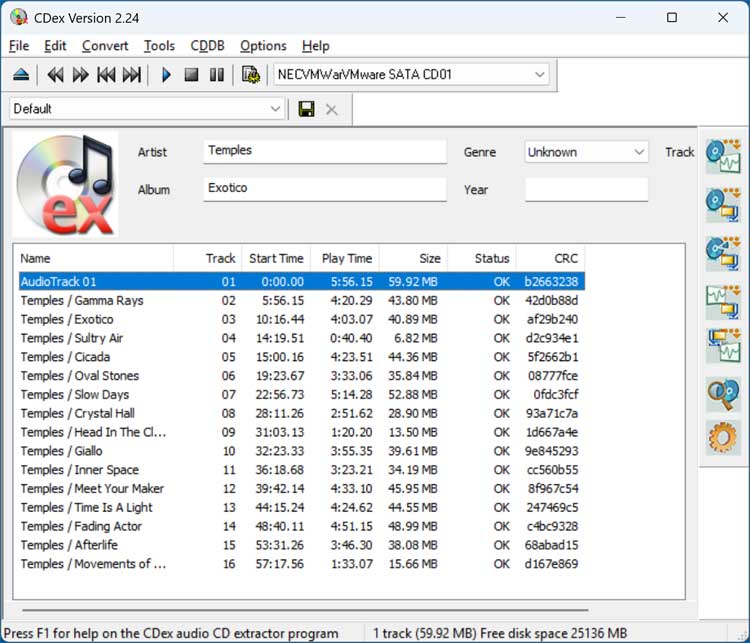Image resolution: width=750 pixels, height=643 pixels.
Task: Delete profile X icon
Action: point(331,110)
